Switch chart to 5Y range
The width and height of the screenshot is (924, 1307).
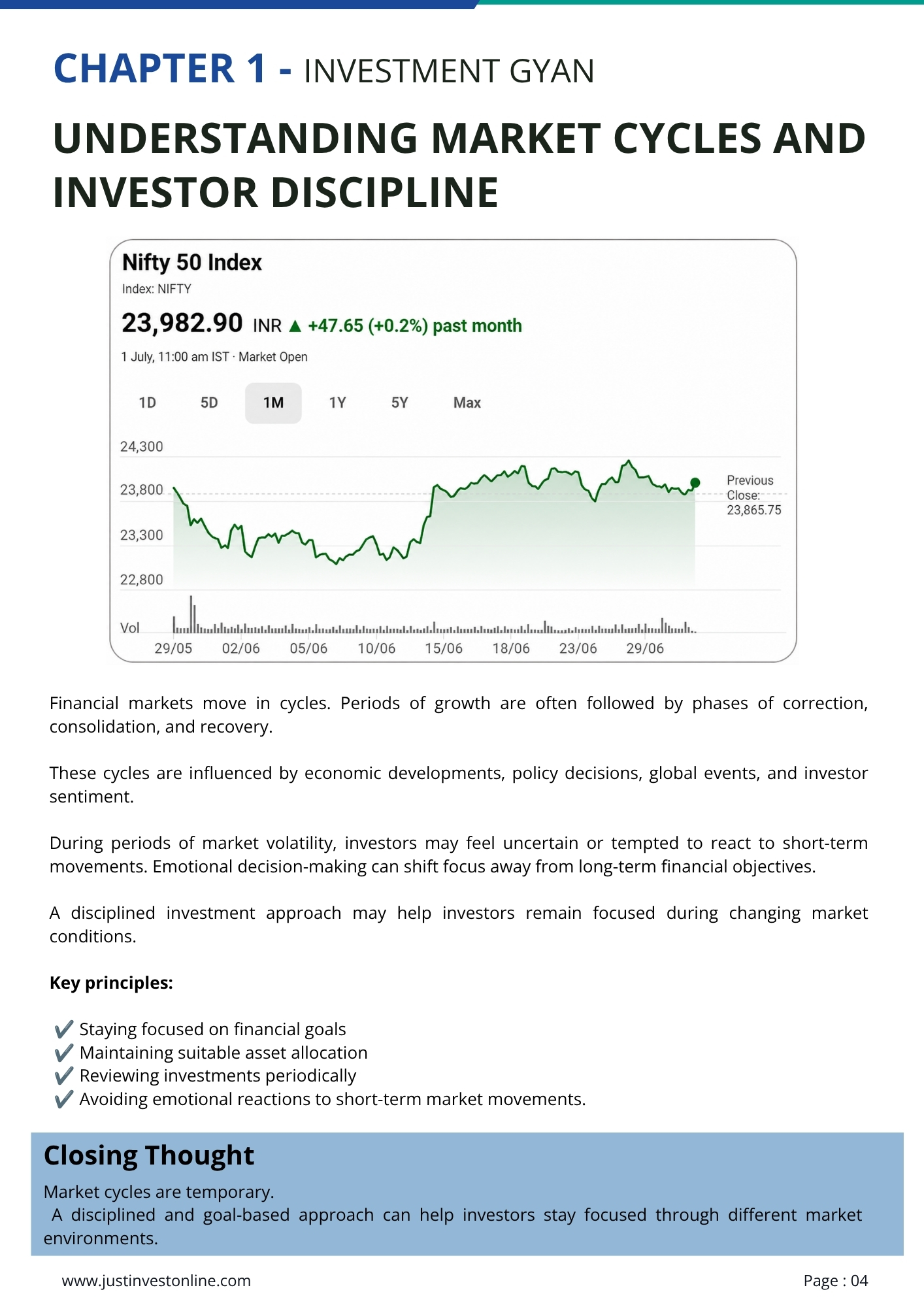tap(399, 403)
